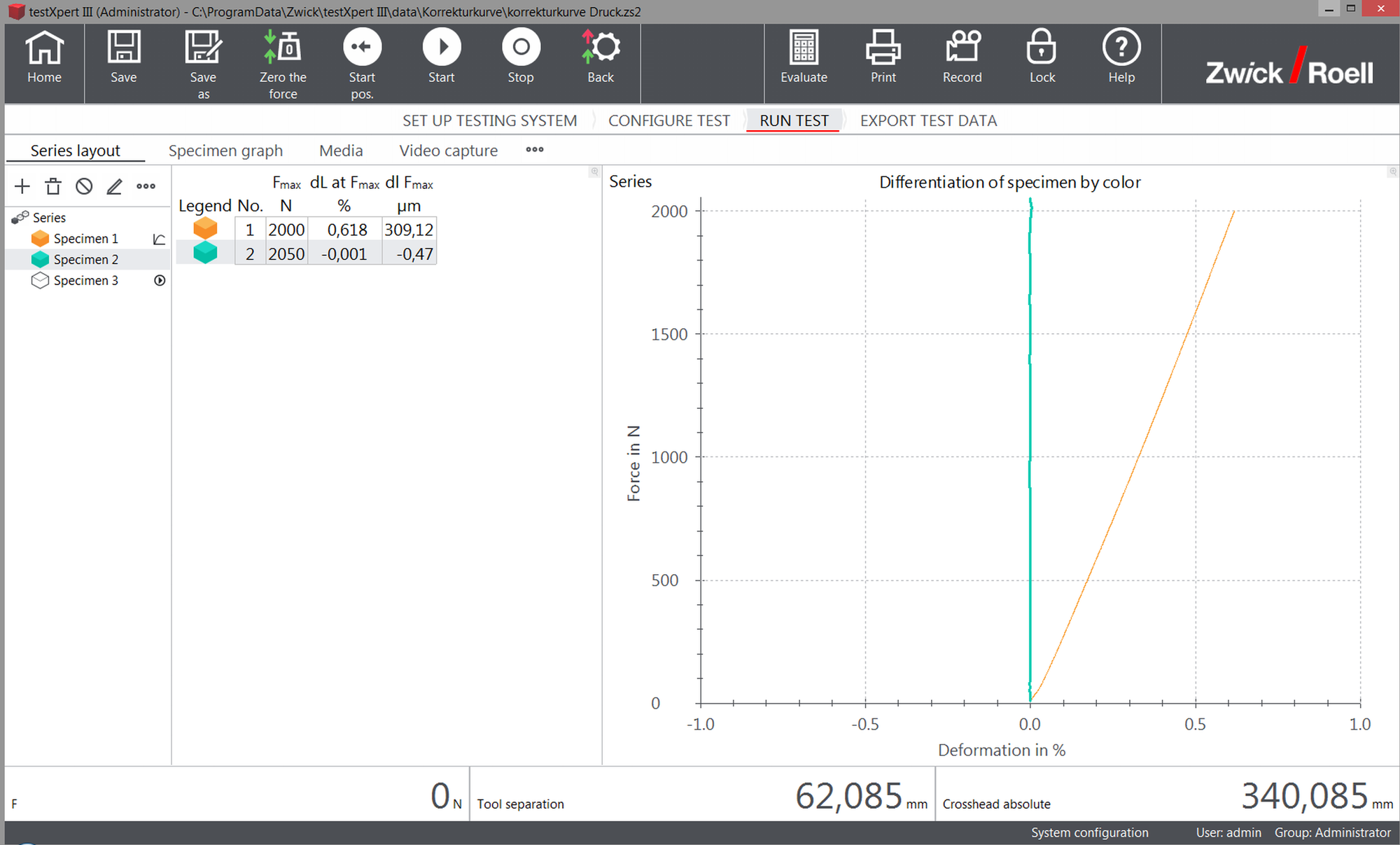The width and height of the screenshot is (1400, 845).
Task: Click the Record camera icon
Action: tap(962, 48)
